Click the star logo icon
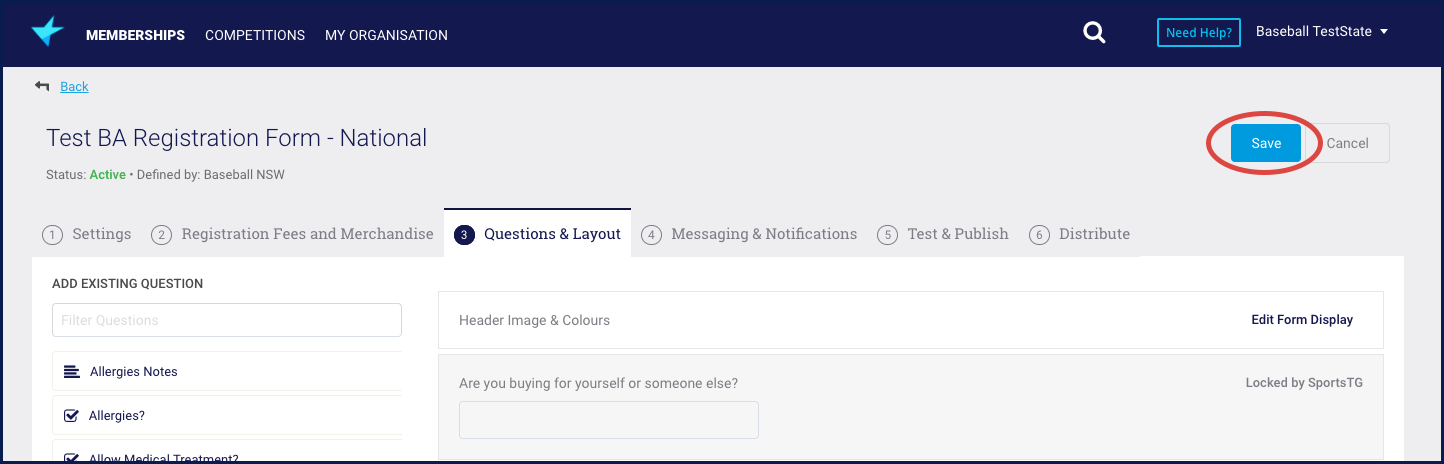This screenshot has width=1444, height=464. pos(47,32)
